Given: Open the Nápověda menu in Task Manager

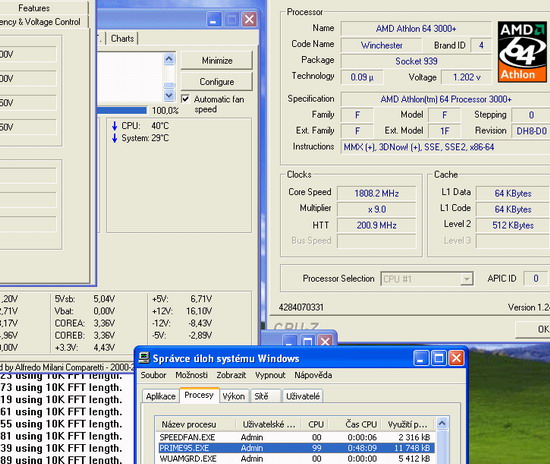Looking at the screenshot, I should click(x=313, y=375).
